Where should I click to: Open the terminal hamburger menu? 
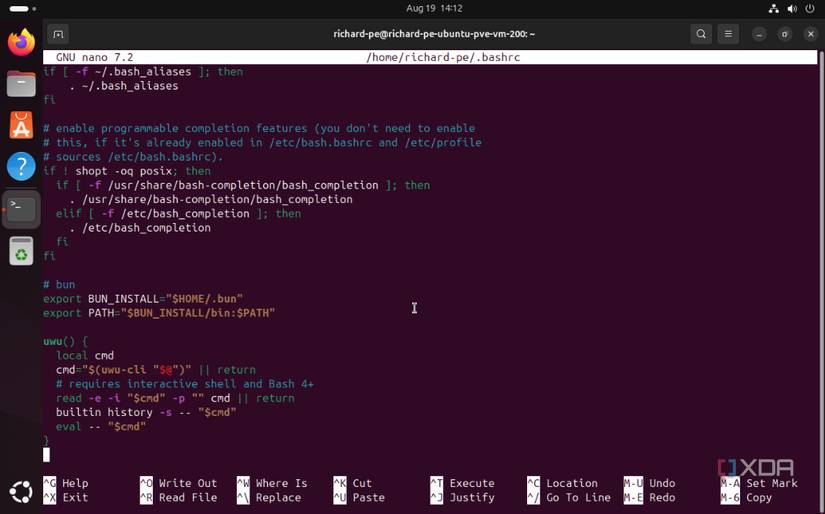coord(728,34)
